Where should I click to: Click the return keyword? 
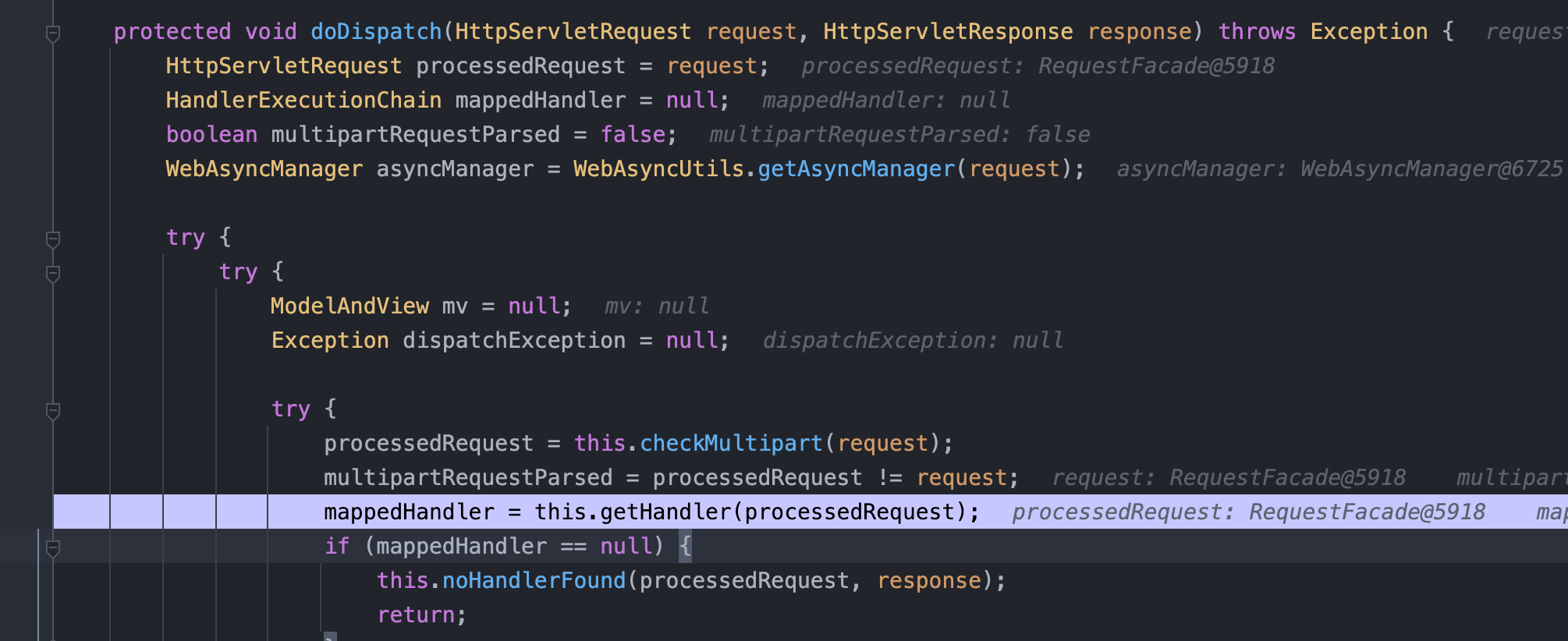point(417,615)
